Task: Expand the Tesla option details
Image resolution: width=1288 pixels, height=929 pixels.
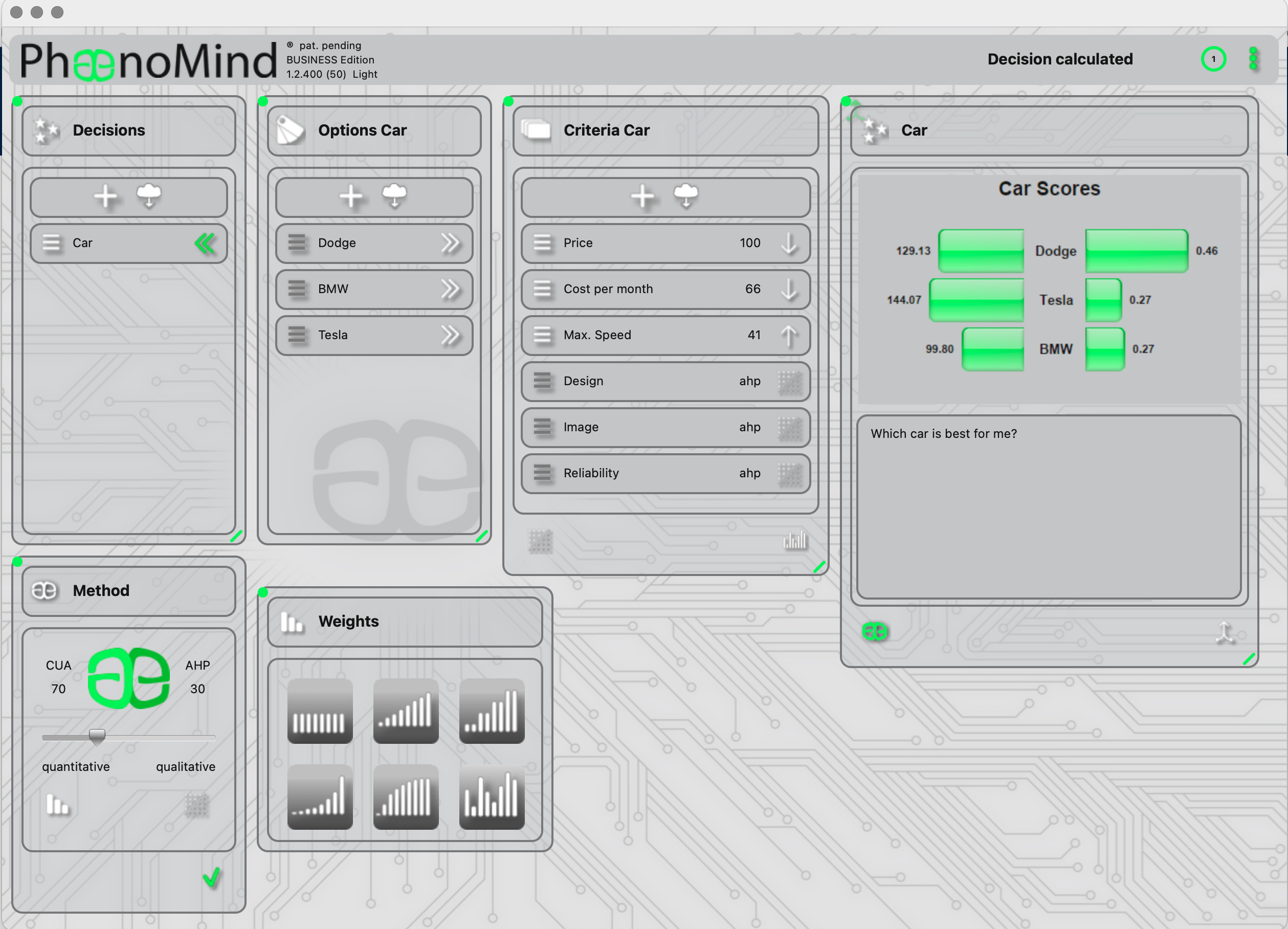Action: tap(452, 335)
